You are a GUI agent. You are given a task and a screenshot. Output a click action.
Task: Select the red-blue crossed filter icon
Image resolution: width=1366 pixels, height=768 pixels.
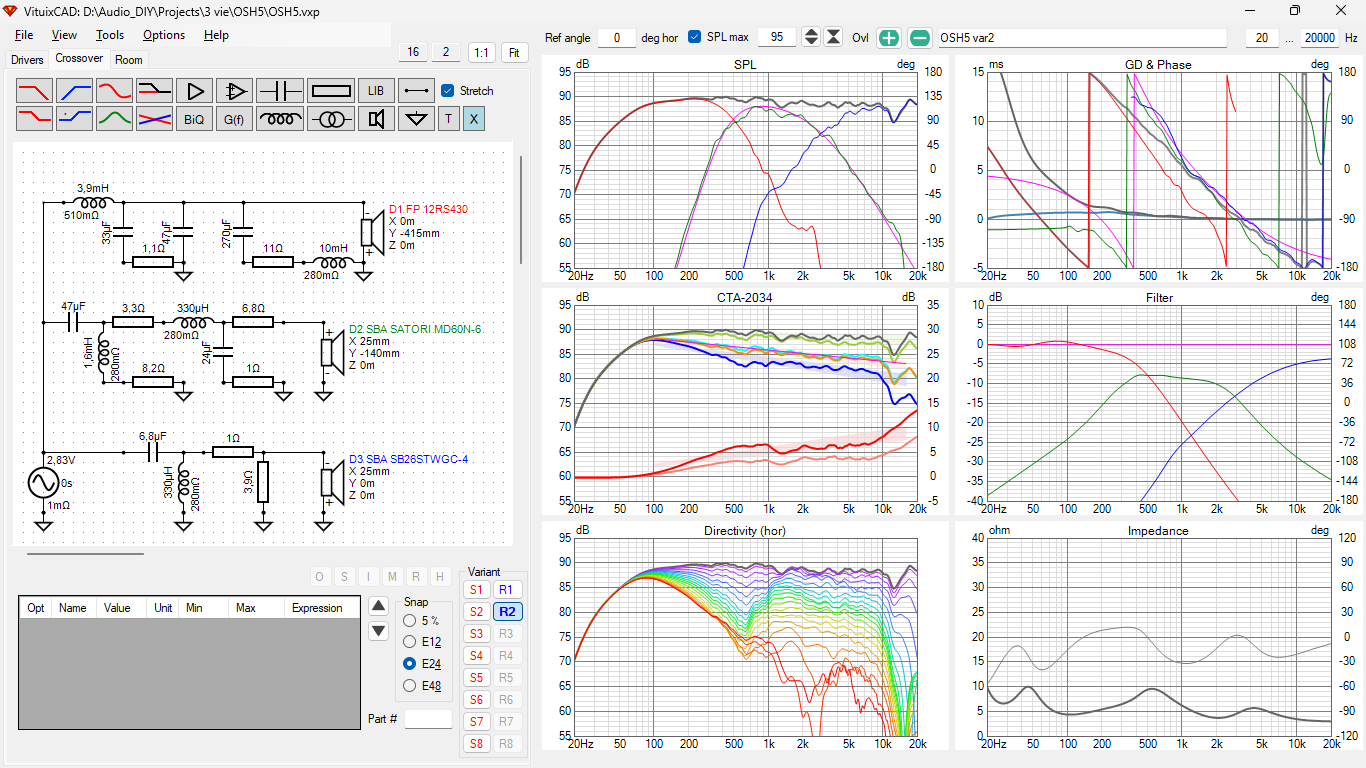tap(154, 119)
